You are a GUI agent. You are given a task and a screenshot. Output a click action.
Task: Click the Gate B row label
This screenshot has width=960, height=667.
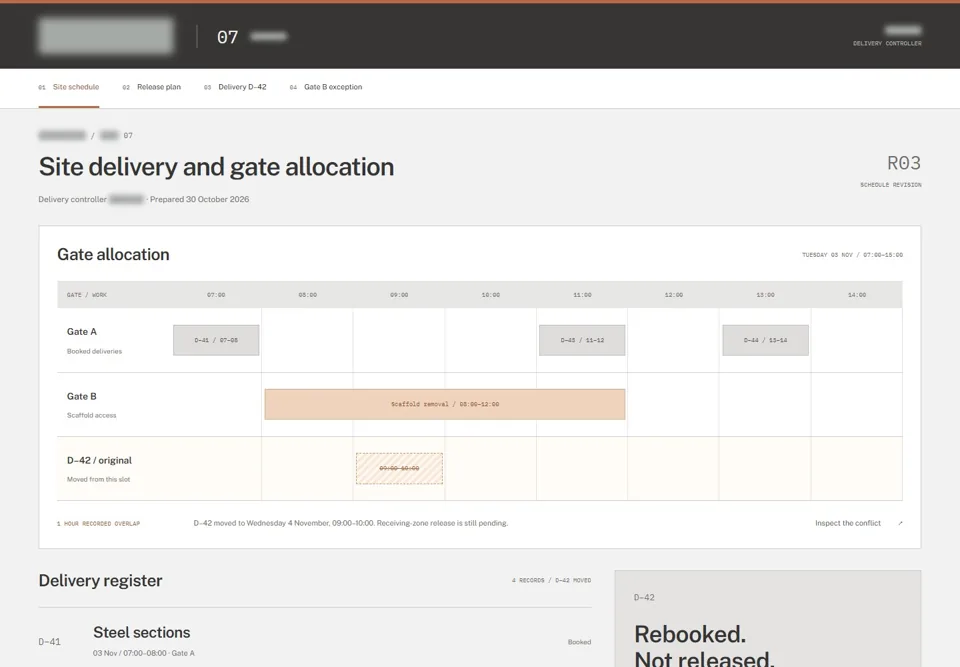click(x=81, y=396)
